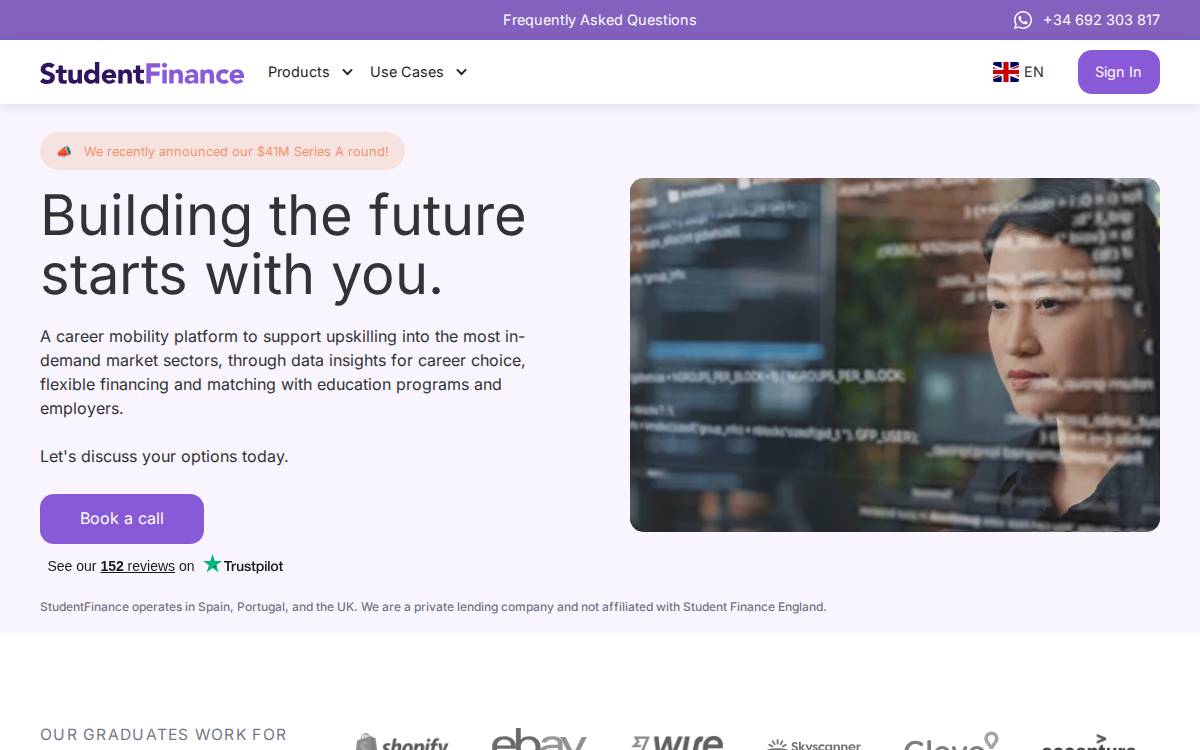Image resolution: width=1200 pixels, height=750 pixels.
Task: Click the Accenture logo
Action: pos(1088,742)
